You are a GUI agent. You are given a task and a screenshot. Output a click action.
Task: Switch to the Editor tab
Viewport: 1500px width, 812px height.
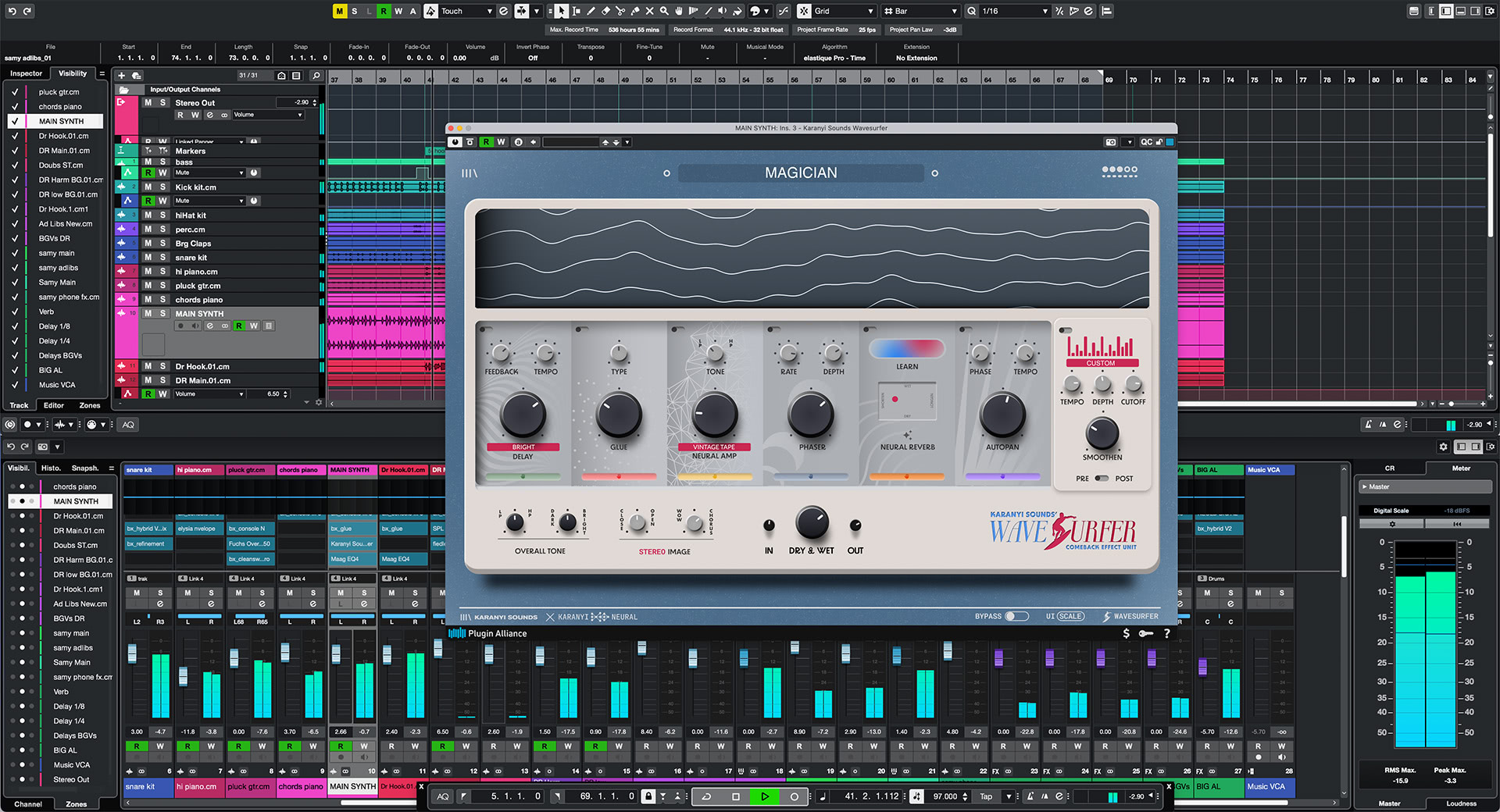click(54, 405)
